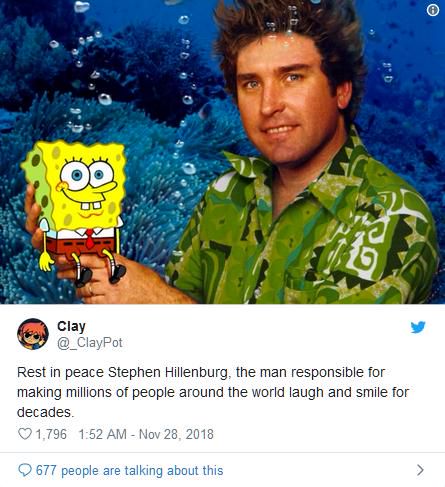
Task: Visit the @_ClayPot handle link
Action: [x=90, y=343]
